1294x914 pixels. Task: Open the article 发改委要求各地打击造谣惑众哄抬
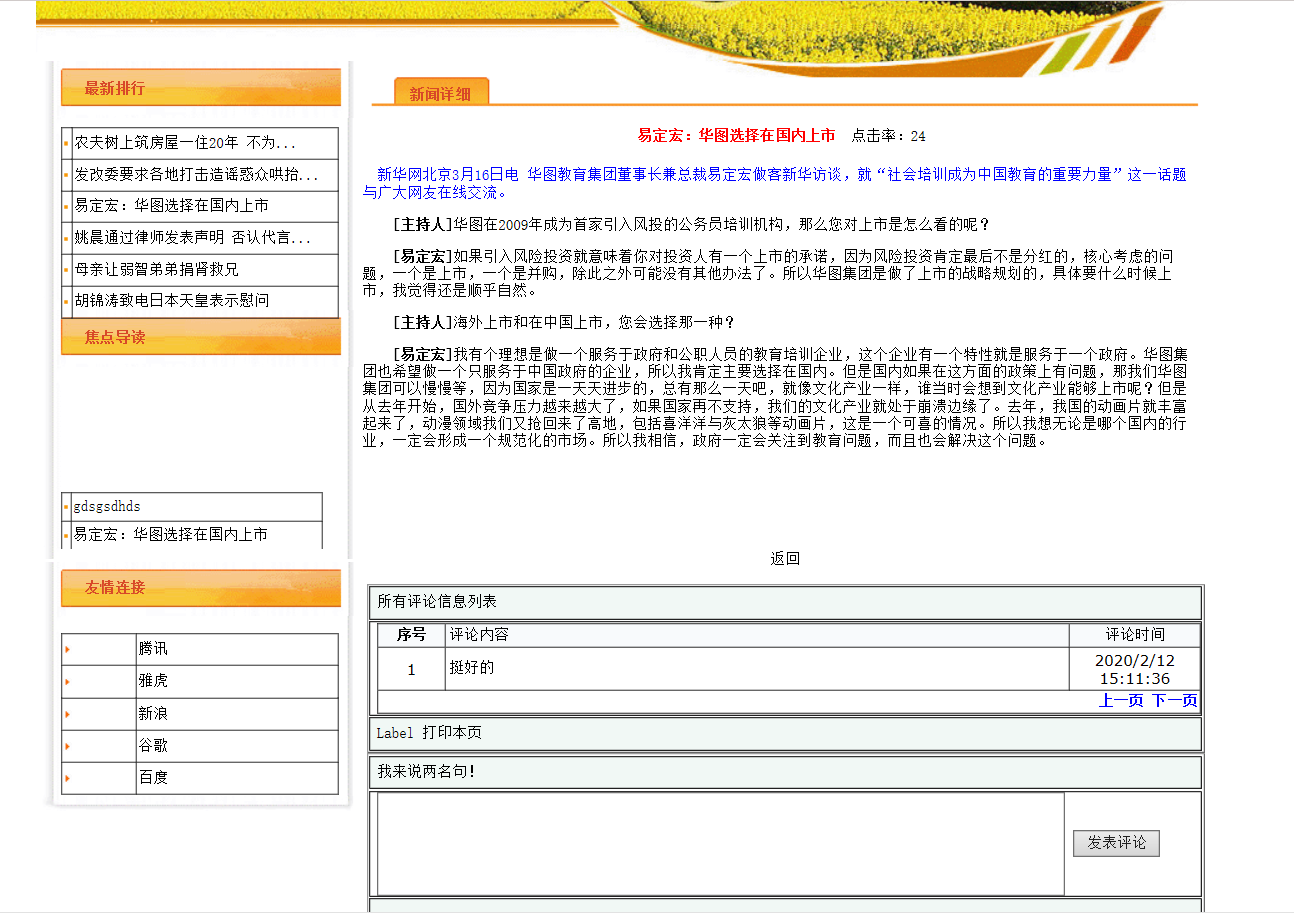(196, 175)
